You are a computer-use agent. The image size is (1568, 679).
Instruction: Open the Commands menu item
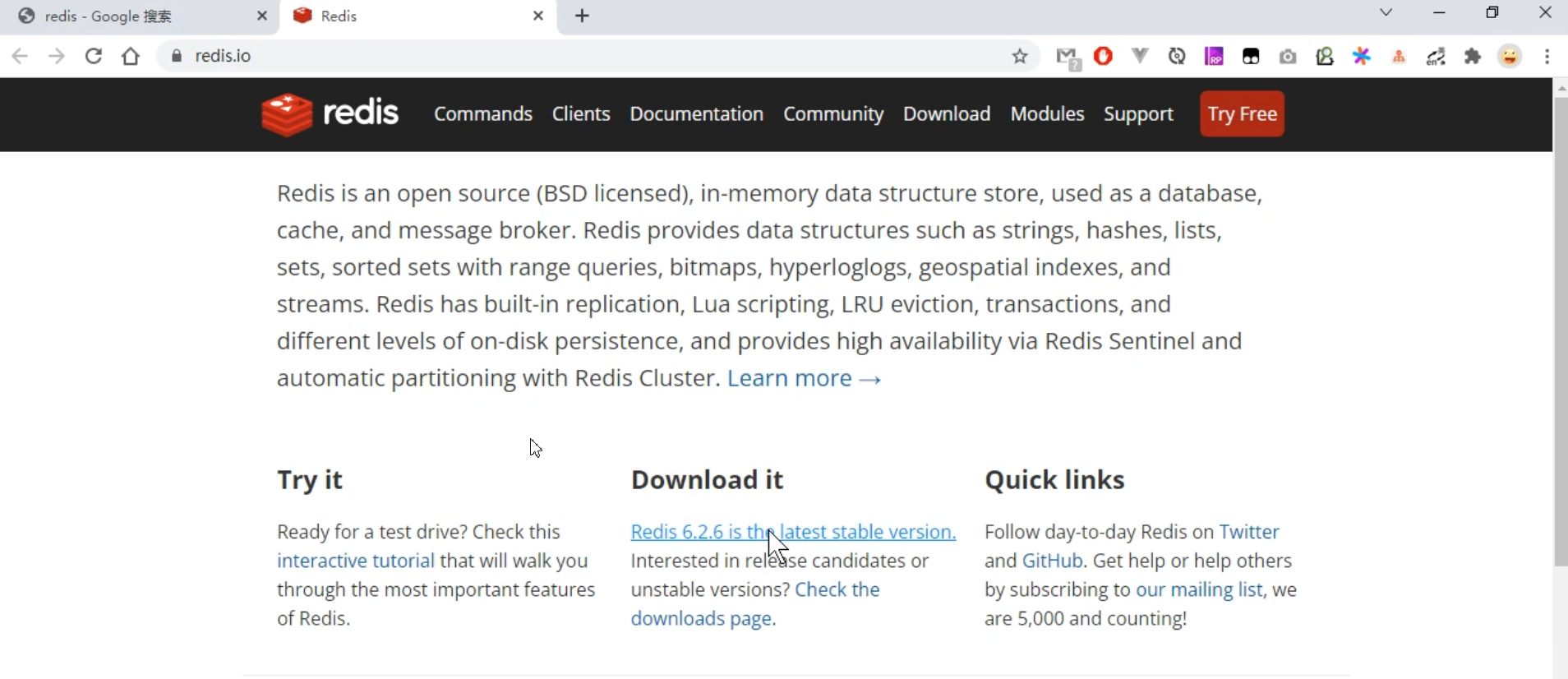point(483,113)
